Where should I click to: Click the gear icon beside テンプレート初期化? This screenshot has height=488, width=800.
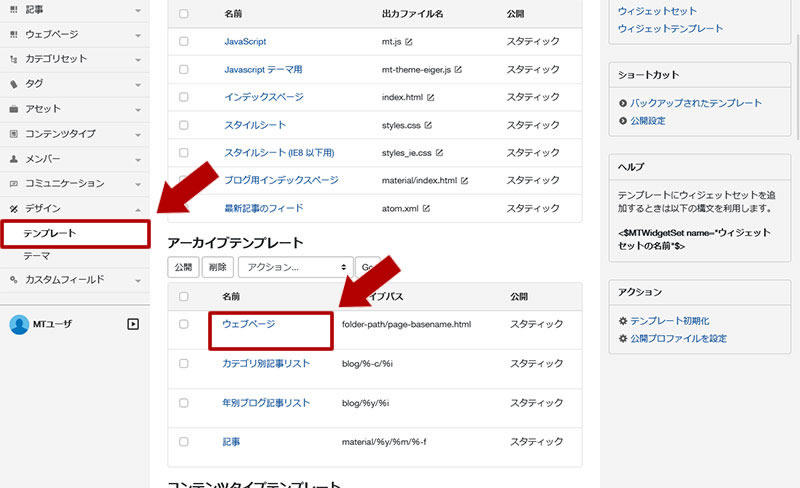(x=622, y=321)
